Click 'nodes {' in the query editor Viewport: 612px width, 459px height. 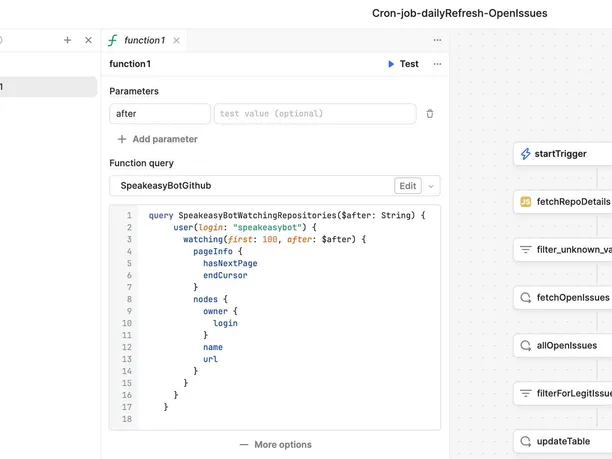point(210,299)
